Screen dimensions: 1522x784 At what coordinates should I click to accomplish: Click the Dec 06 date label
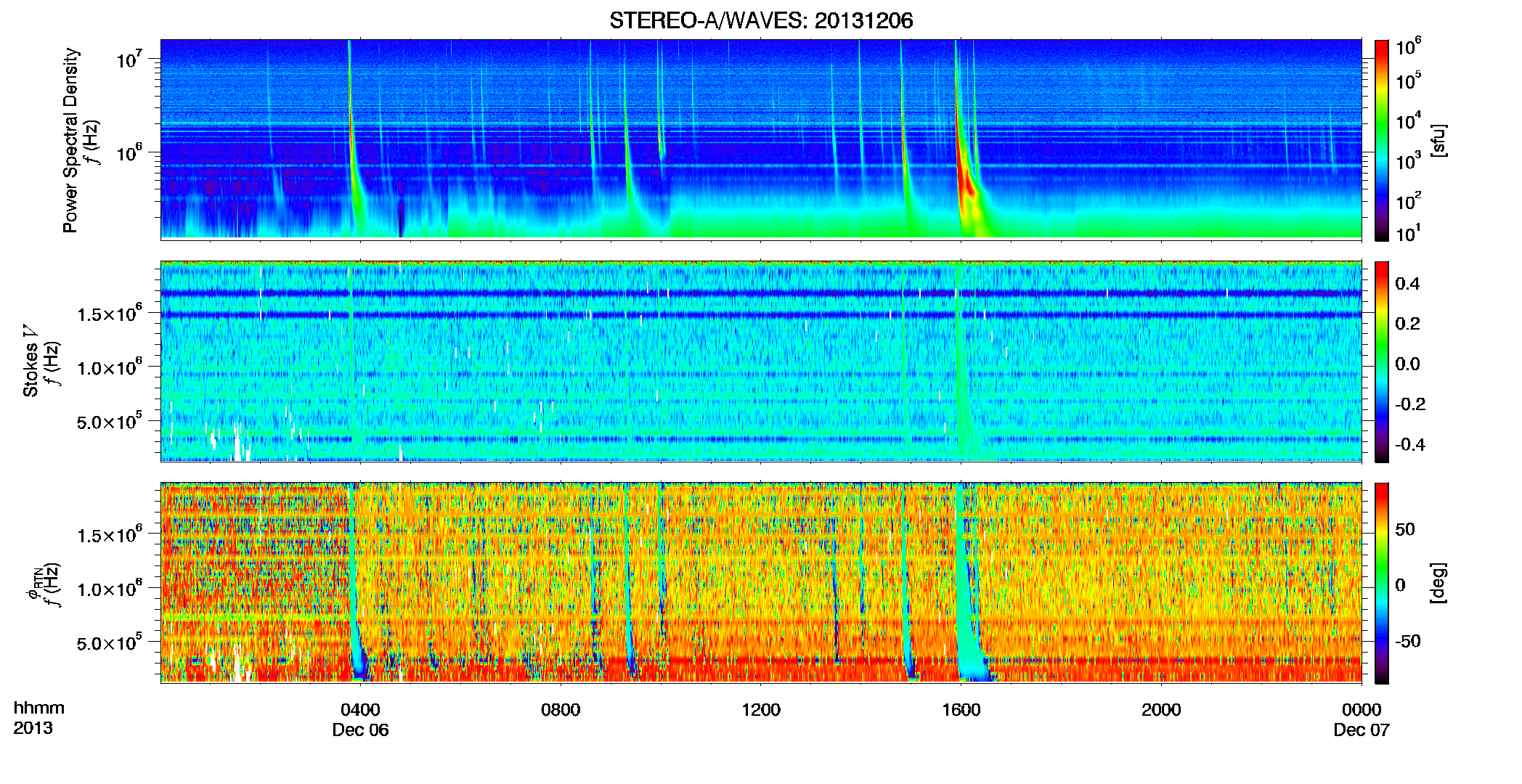tap(360, 730)
